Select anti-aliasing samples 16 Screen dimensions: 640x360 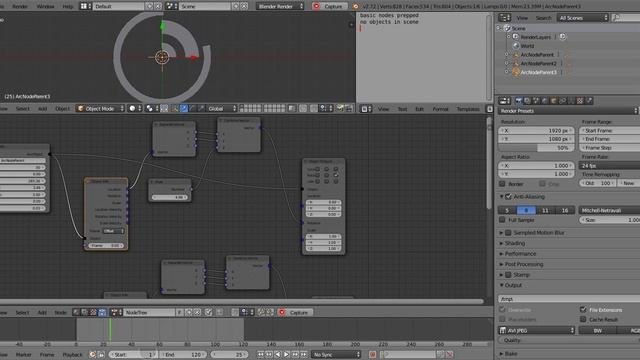(x=564, y=210)
